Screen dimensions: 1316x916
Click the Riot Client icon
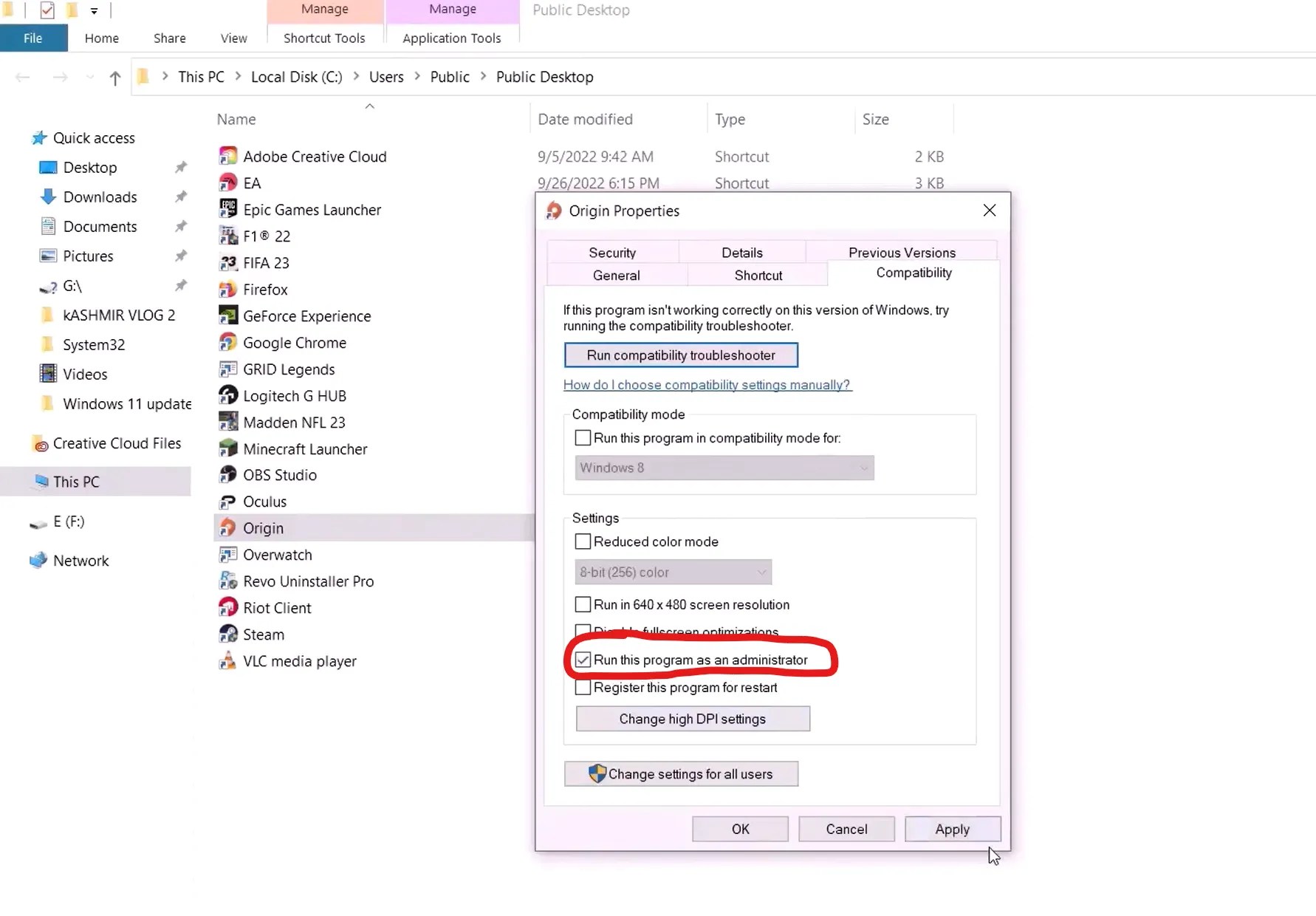click(228, 607)
